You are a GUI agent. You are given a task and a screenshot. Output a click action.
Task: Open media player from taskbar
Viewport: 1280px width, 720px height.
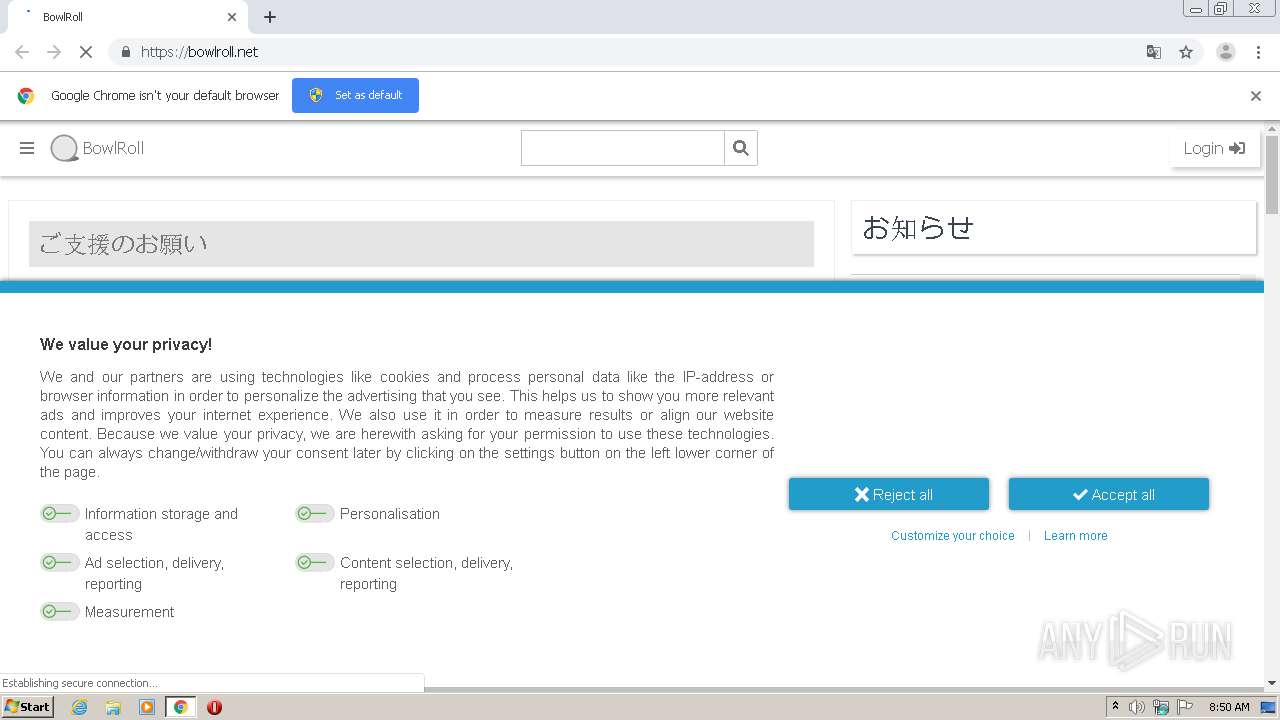pos(147,707)
